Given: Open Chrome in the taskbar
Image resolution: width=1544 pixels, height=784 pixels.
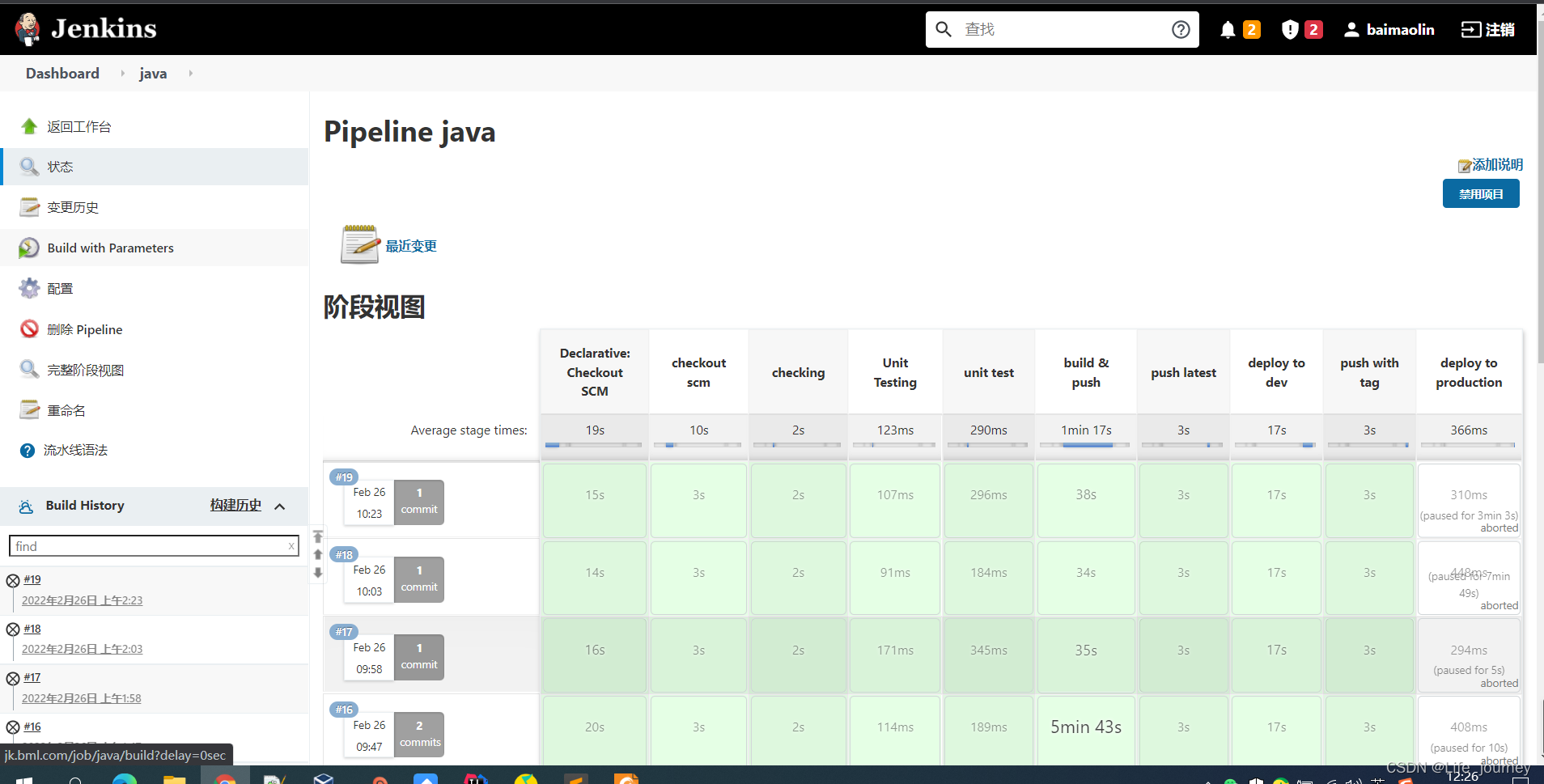Looking at the screenshot, I should tap(225, 778).
